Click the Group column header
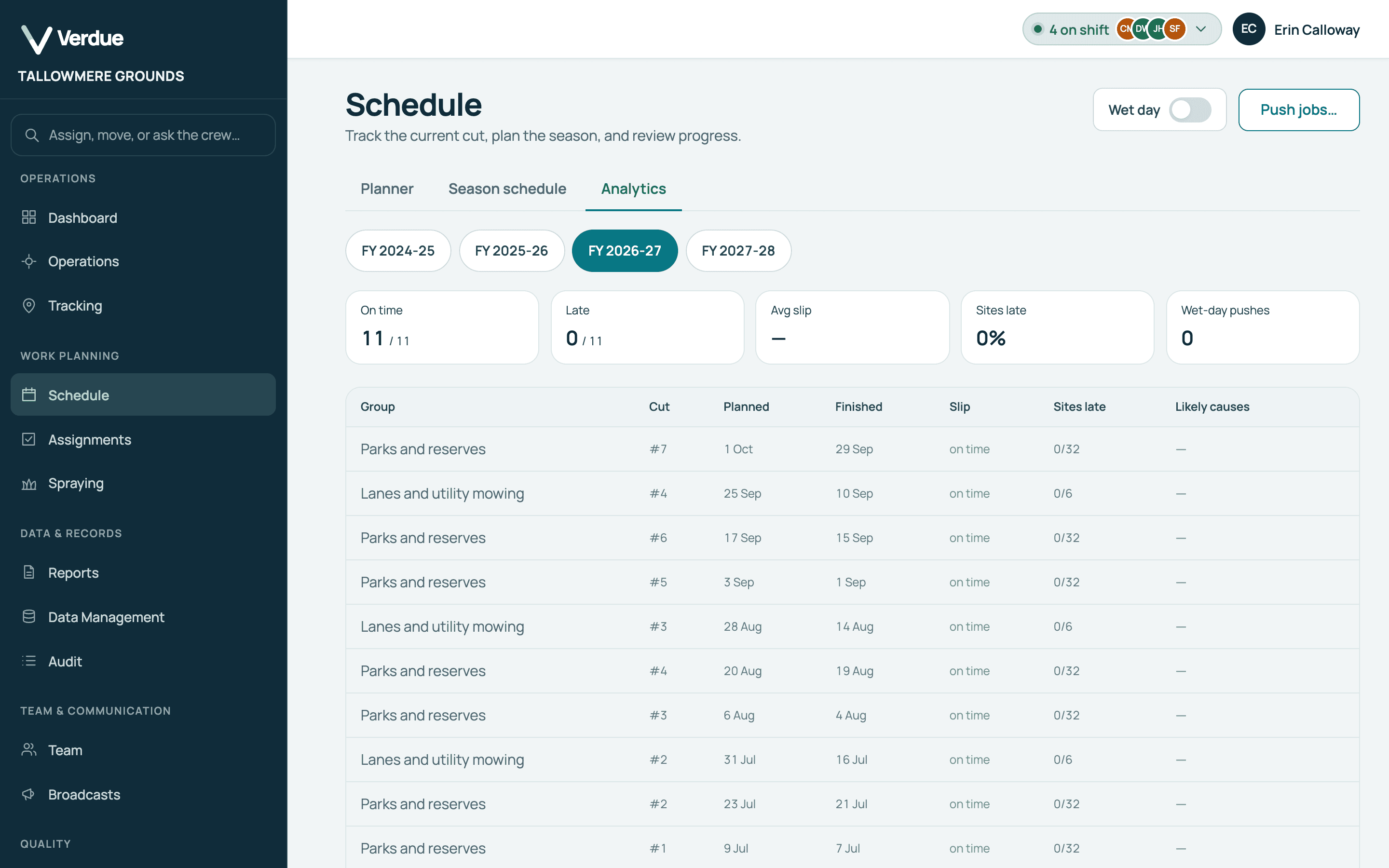This screenshot has width=1389, height=868. coord(378,407)
